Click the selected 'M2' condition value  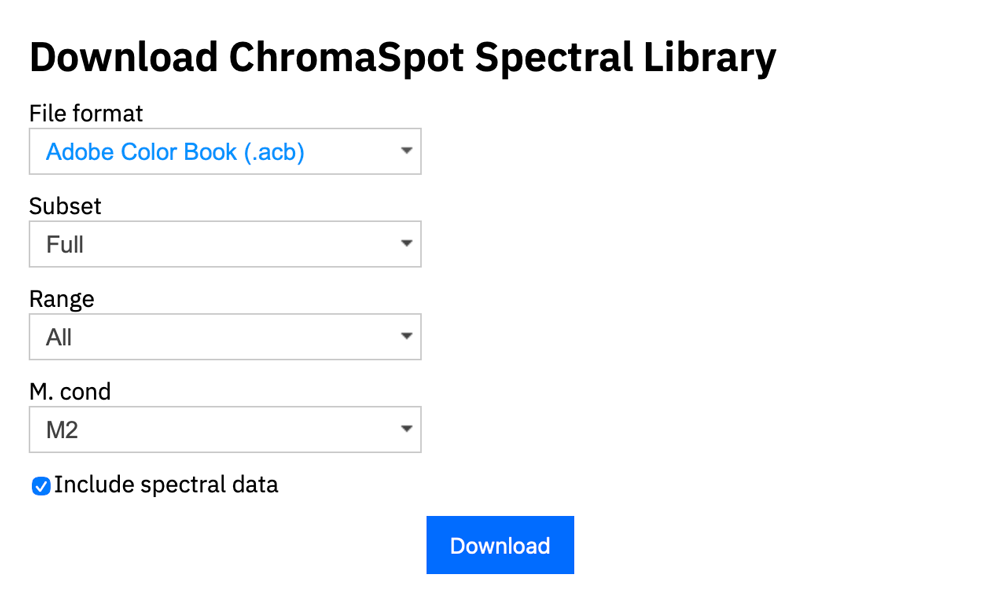(x=62, y=431)
